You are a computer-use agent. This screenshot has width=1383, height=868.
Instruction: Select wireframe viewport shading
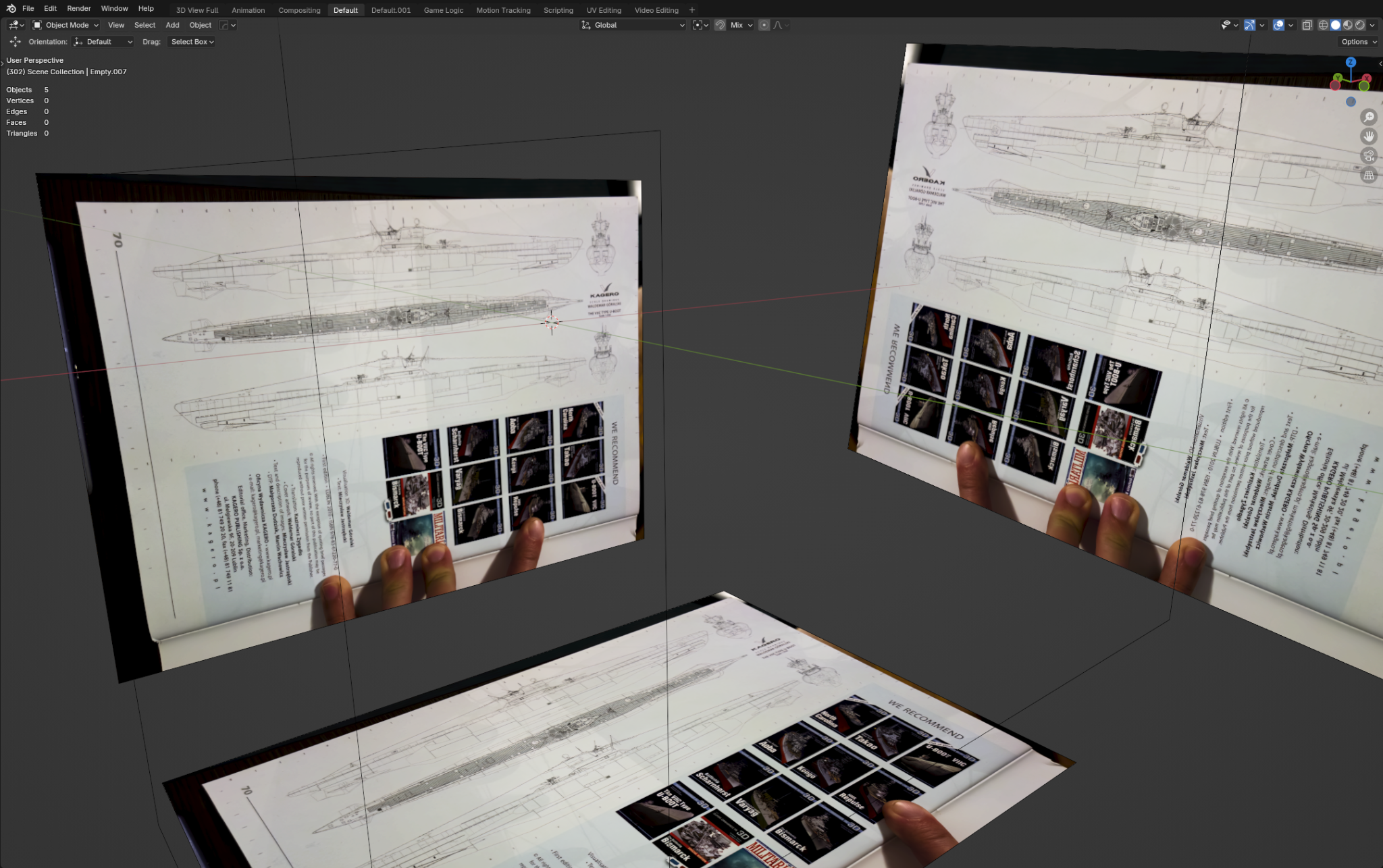pos(1323,25)
